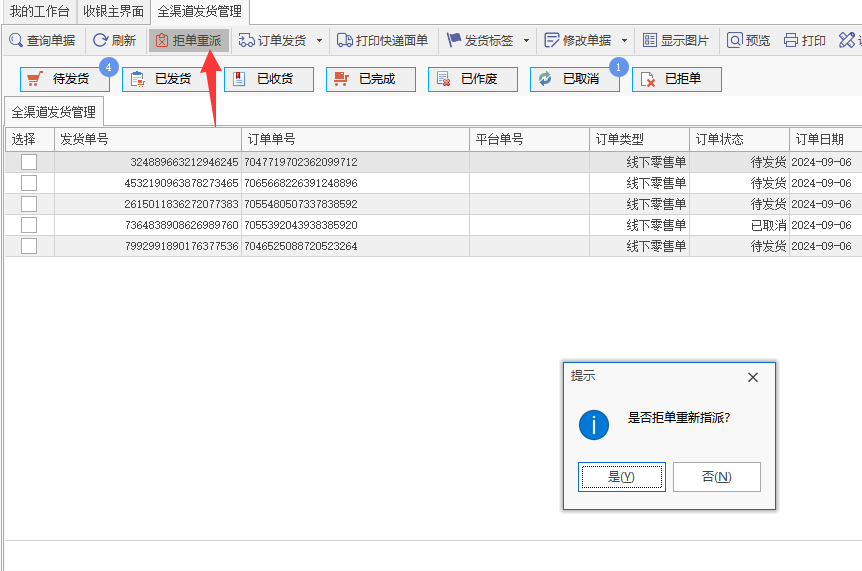Select checkbox for the 已取消 order row
The image size is (862, 571).
click(29, 225)
